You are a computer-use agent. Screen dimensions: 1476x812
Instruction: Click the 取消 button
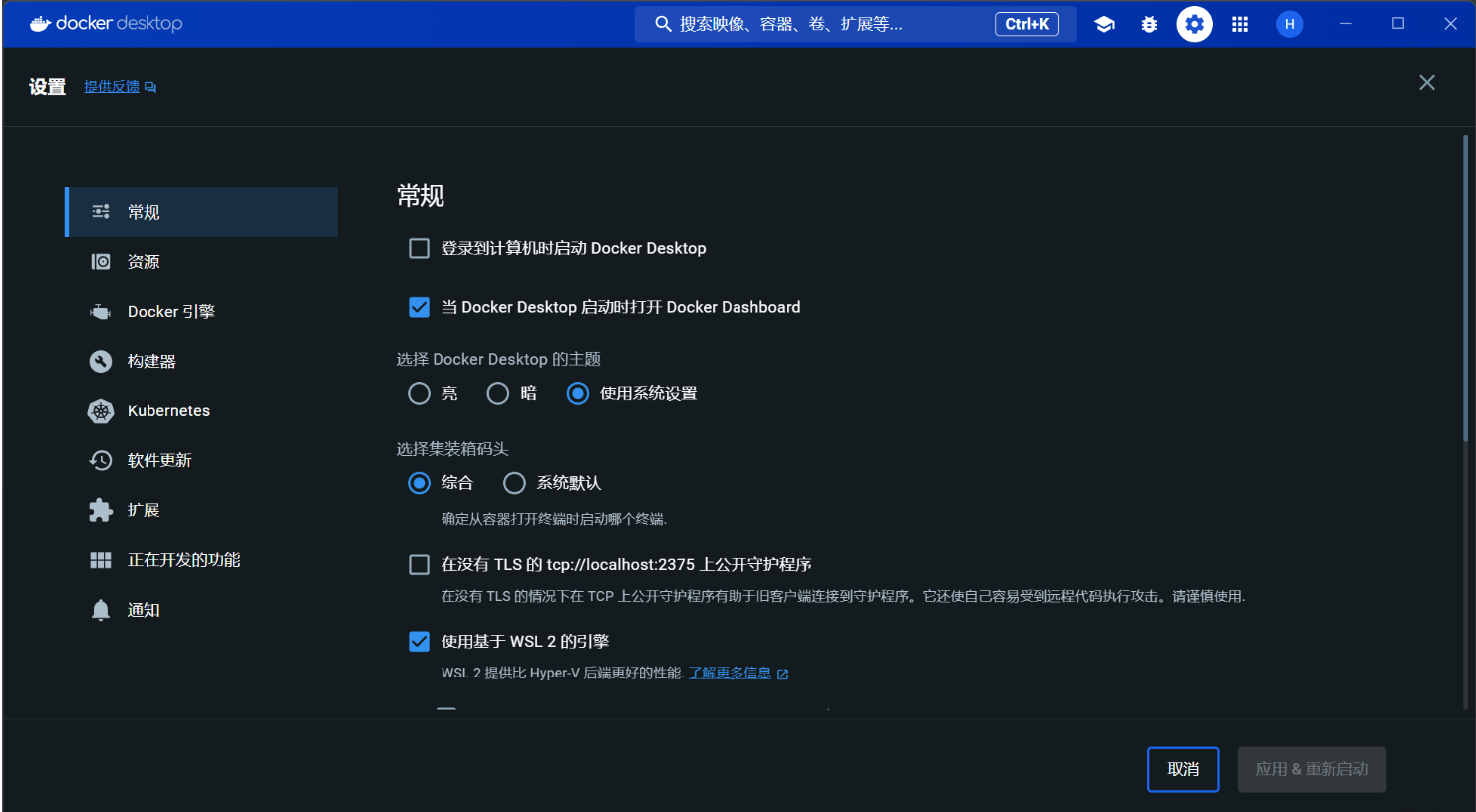click(x=1183, y=769)
